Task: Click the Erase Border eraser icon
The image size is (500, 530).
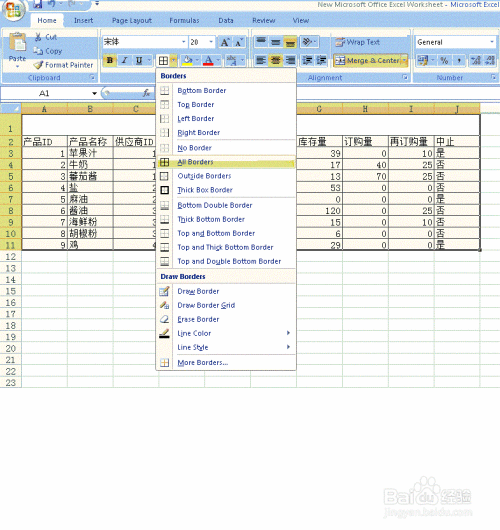Action: (x=164, y=319)
